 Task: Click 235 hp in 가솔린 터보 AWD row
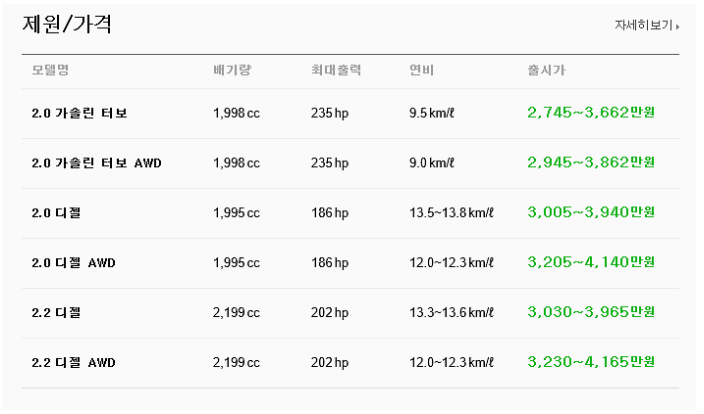coord(330,163)
